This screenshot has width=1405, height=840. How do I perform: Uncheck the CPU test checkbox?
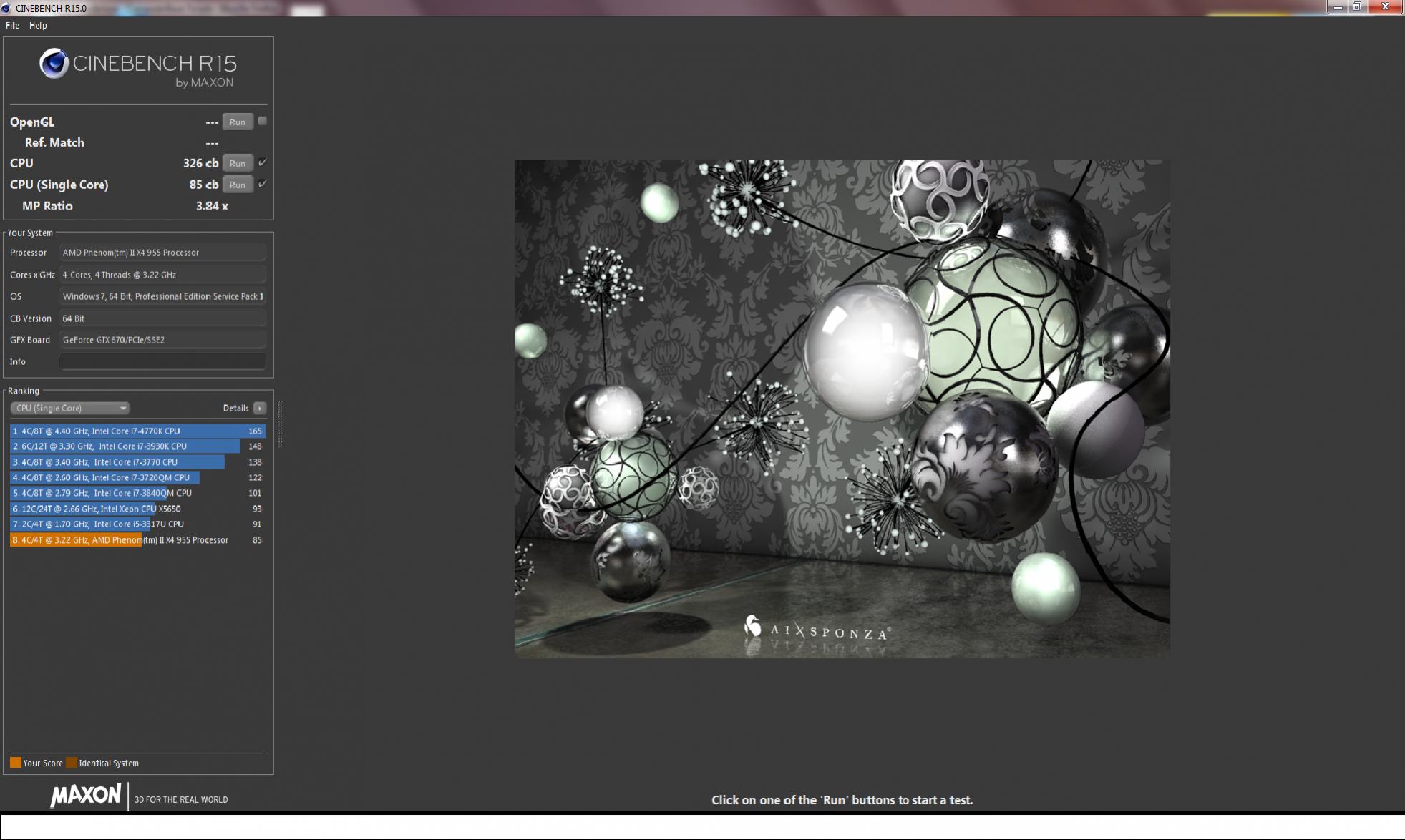click(x=263, y=162)
